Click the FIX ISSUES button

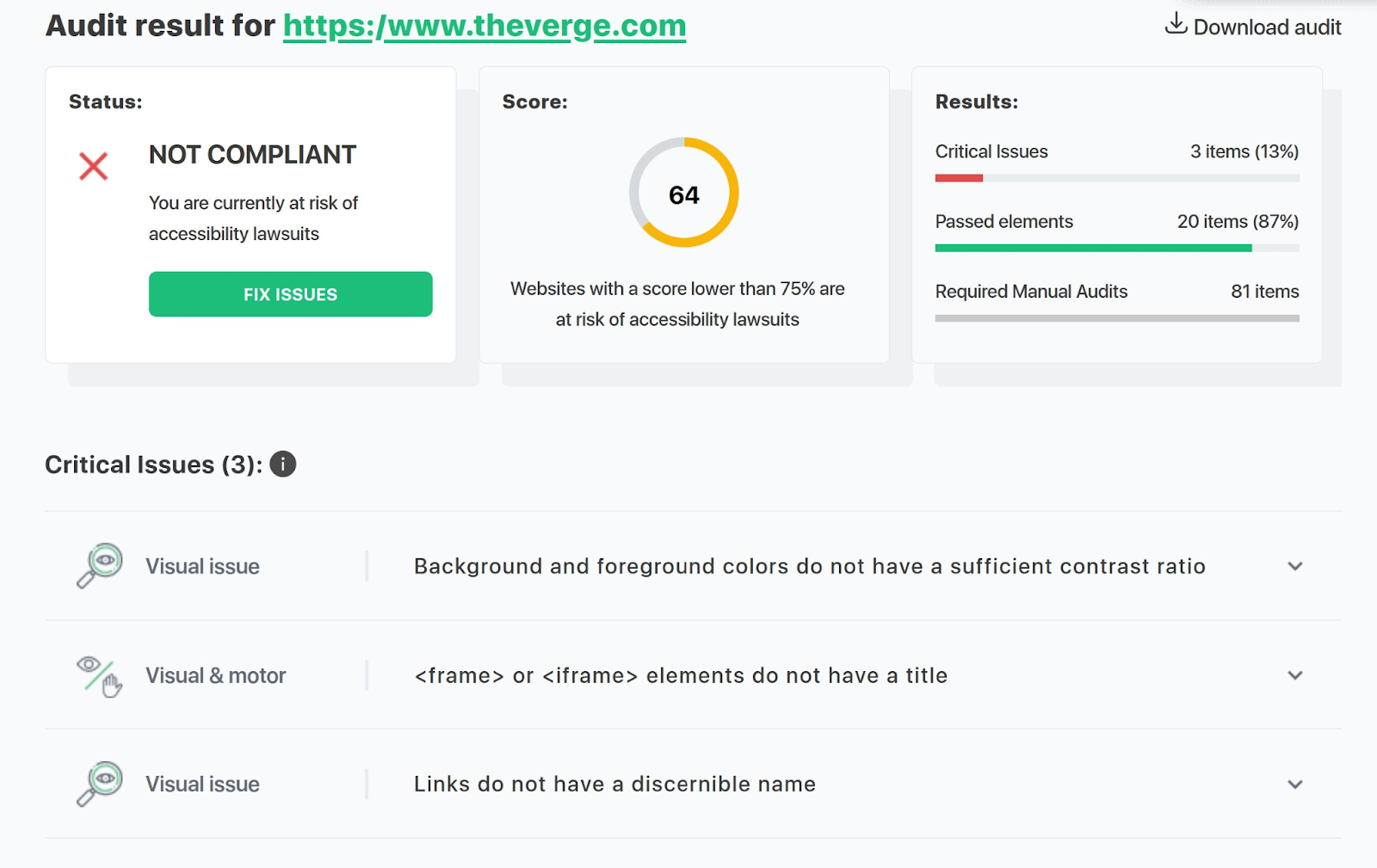[x=291, y=294]
